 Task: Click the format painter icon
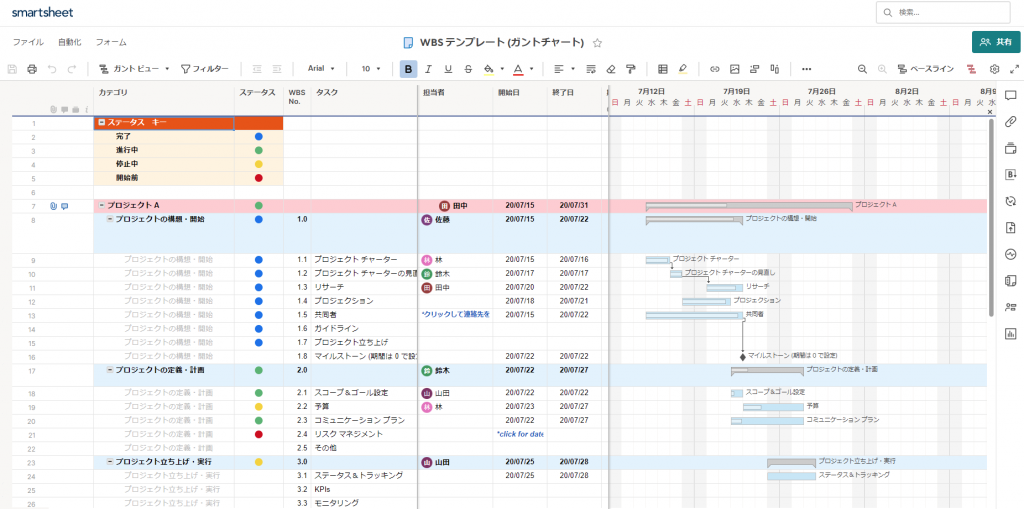pos(630,69)
